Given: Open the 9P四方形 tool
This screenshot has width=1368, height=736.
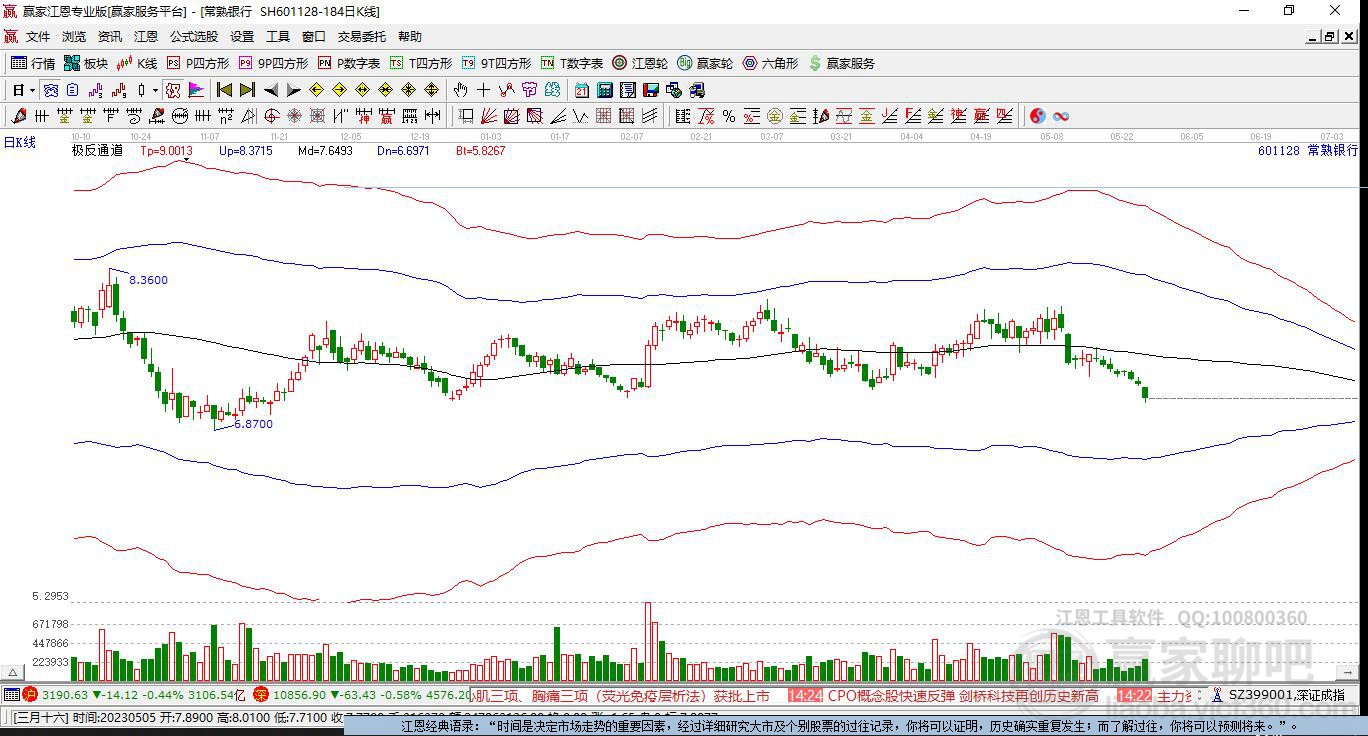Looking at the screenshot, I should [273, 63].
